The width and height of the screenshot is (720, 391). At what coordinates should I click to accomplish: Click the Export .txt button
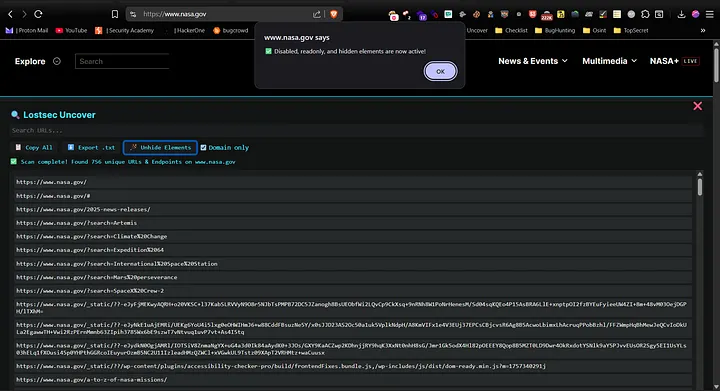(91, 147)
